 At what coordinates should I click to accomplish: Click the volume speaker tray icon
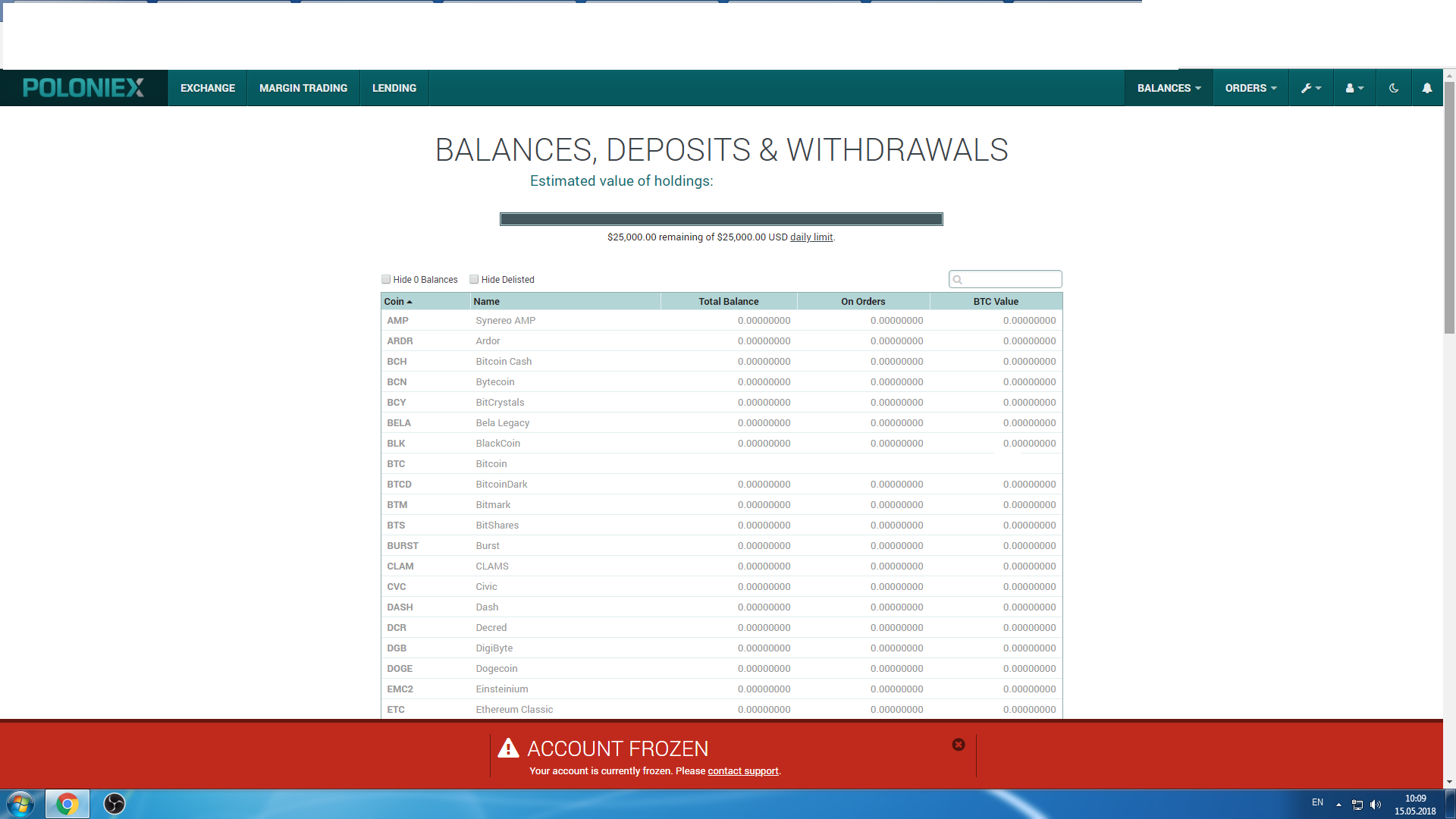(x=1376, y=805)
